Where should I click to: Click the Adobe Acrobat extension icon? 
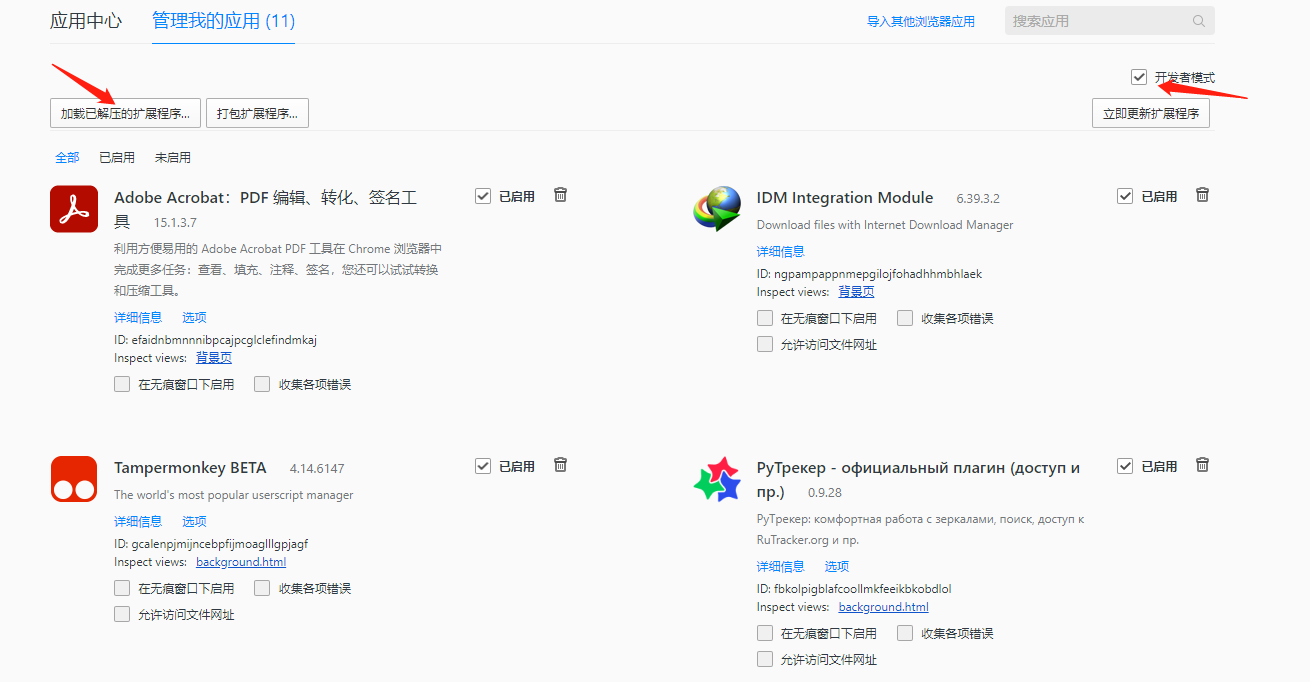[73, 209]
